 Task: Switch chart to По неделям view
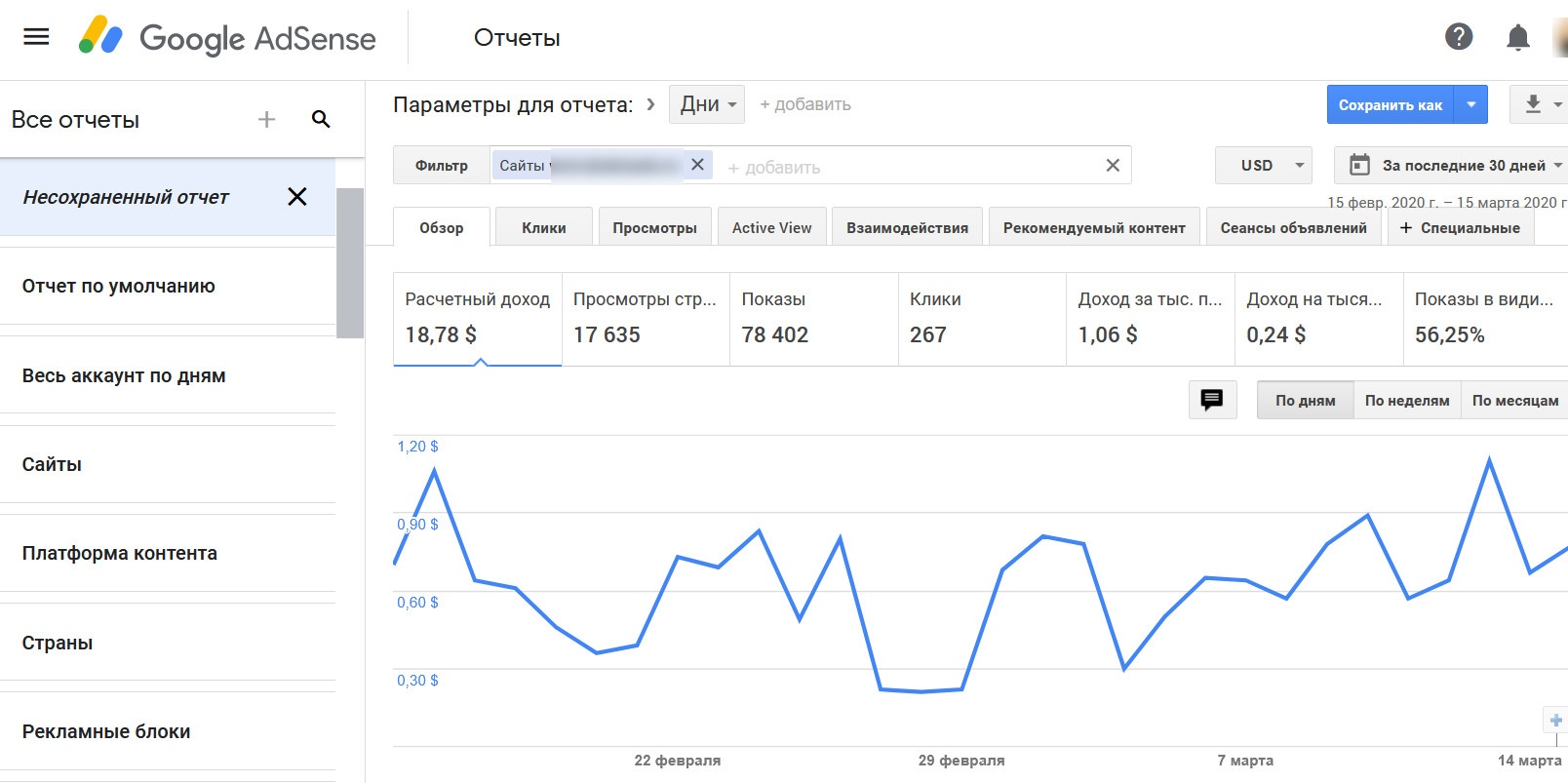click(x=1406, y=401)
